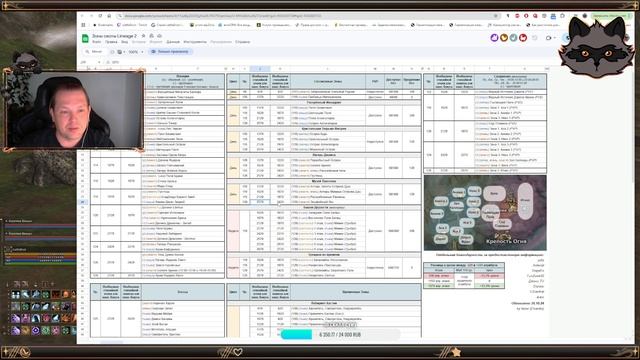Star the Lineage 2 spreadsheet document

(x=143, y=36)
